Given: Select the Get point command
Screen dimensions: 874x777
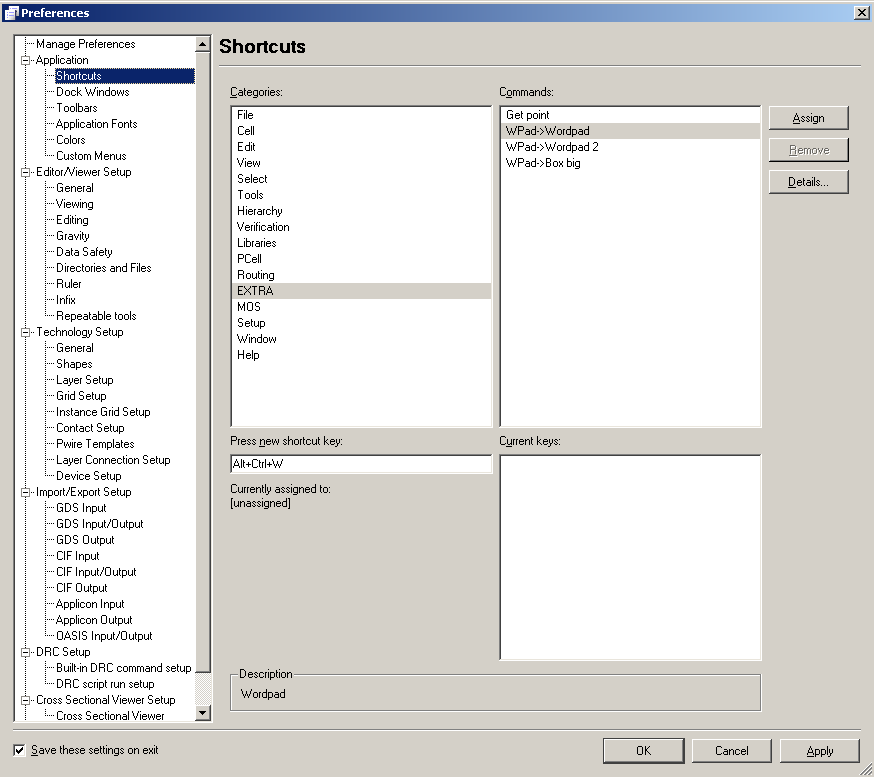Looking at the screenshot, I should [527, 115].
